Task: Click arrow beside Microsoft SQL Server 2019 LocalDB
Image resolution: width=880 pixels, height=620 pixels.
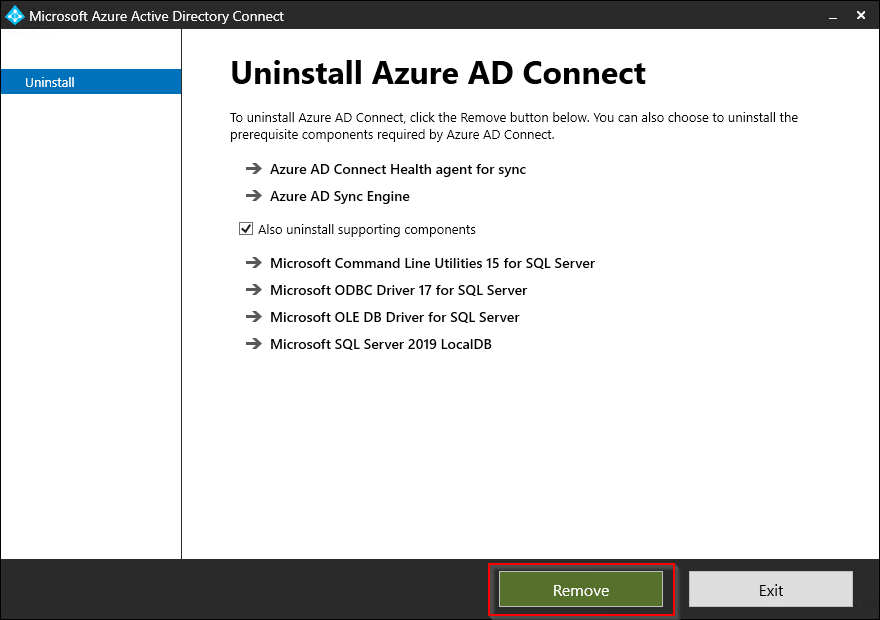Action: pyautogui.click(x=254, y=343)
